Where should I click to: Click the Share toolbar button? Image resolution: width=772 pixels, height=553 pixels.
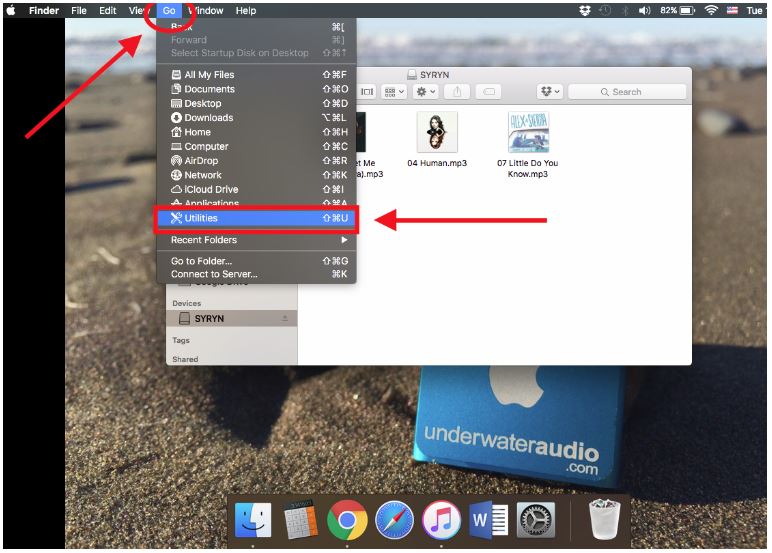coord(457,92)
